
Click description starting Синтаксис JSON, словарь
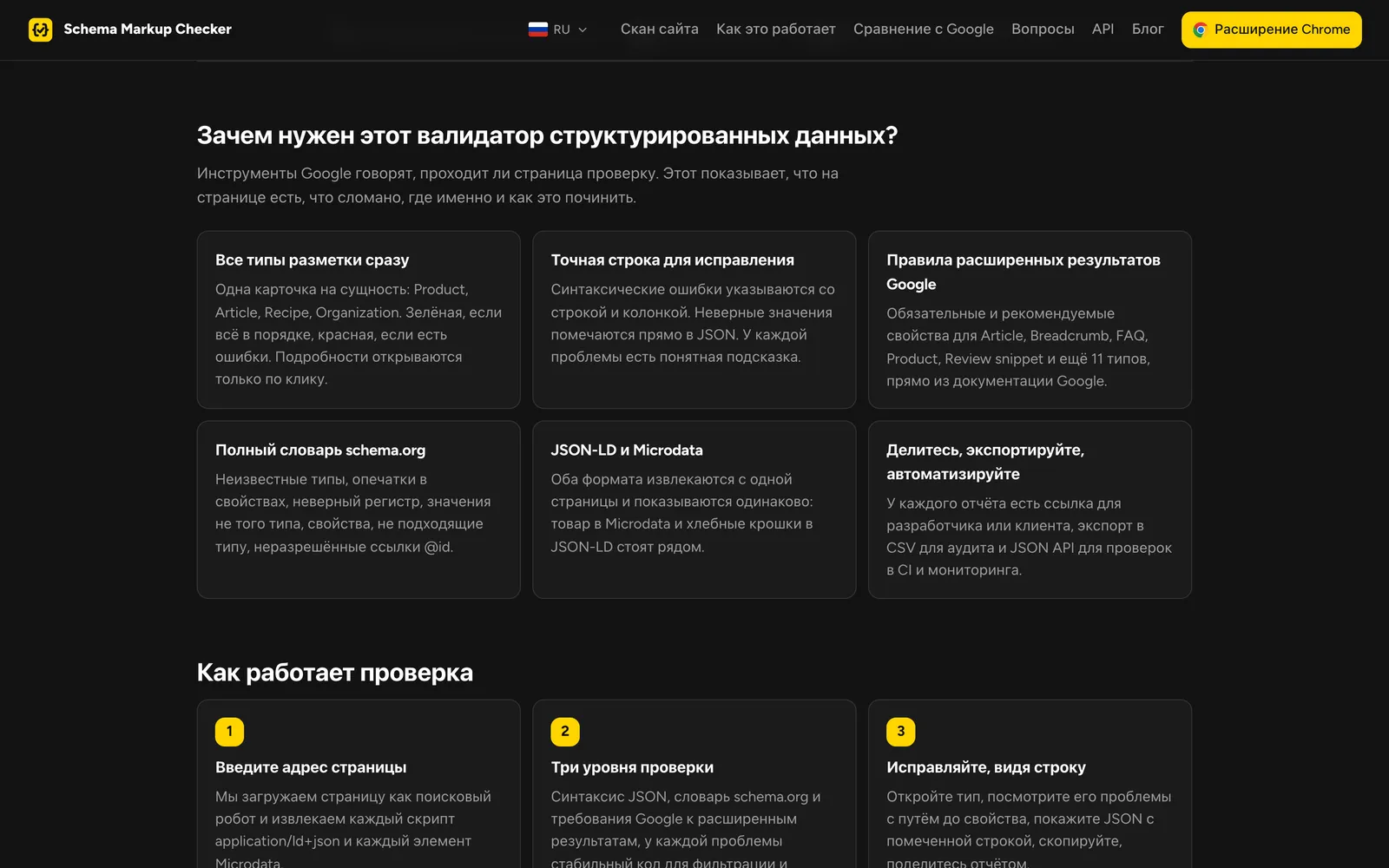tap(686, 830)
